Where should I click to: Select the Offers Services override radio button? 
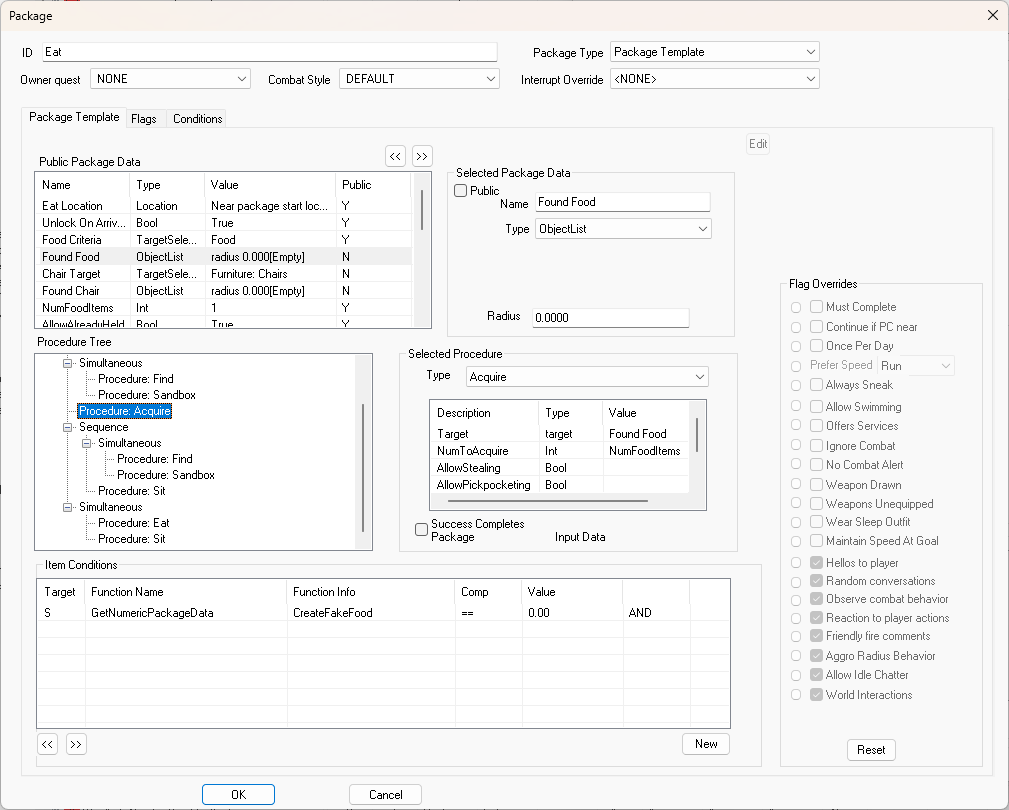point(796,425)
